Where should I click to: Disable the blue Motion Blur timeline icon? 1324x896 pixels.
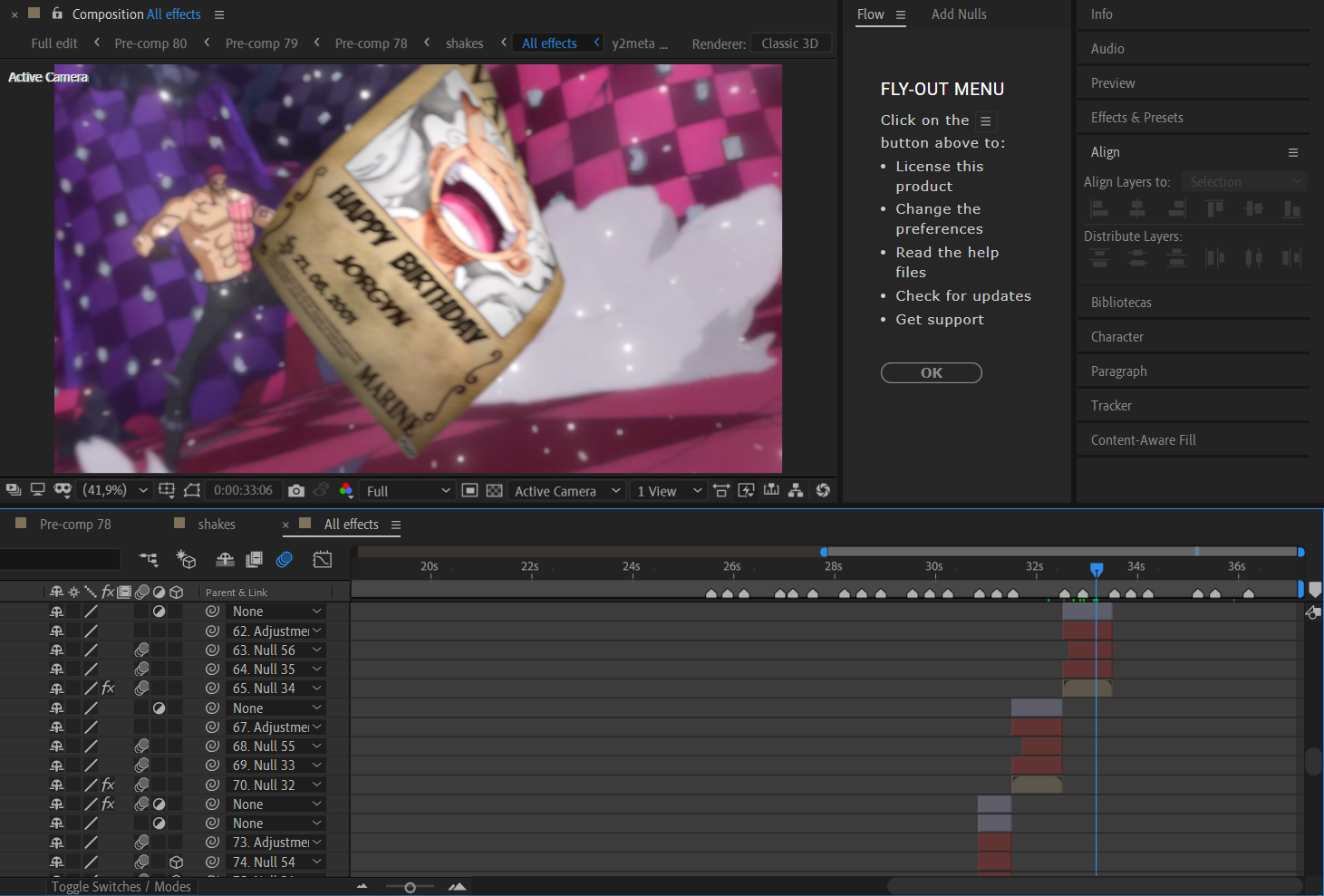(285, 560)
